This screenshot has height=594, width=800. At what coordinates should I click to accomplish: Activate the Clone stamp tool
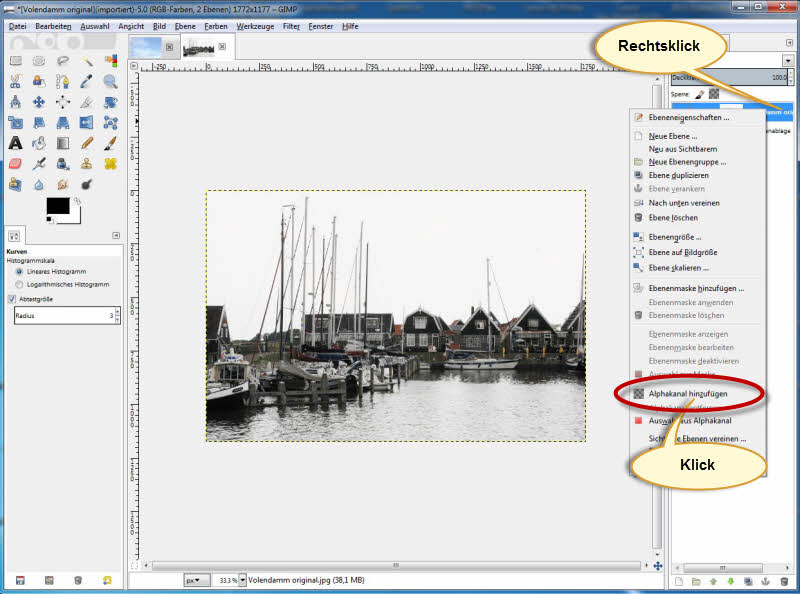[x=87, y=164]
